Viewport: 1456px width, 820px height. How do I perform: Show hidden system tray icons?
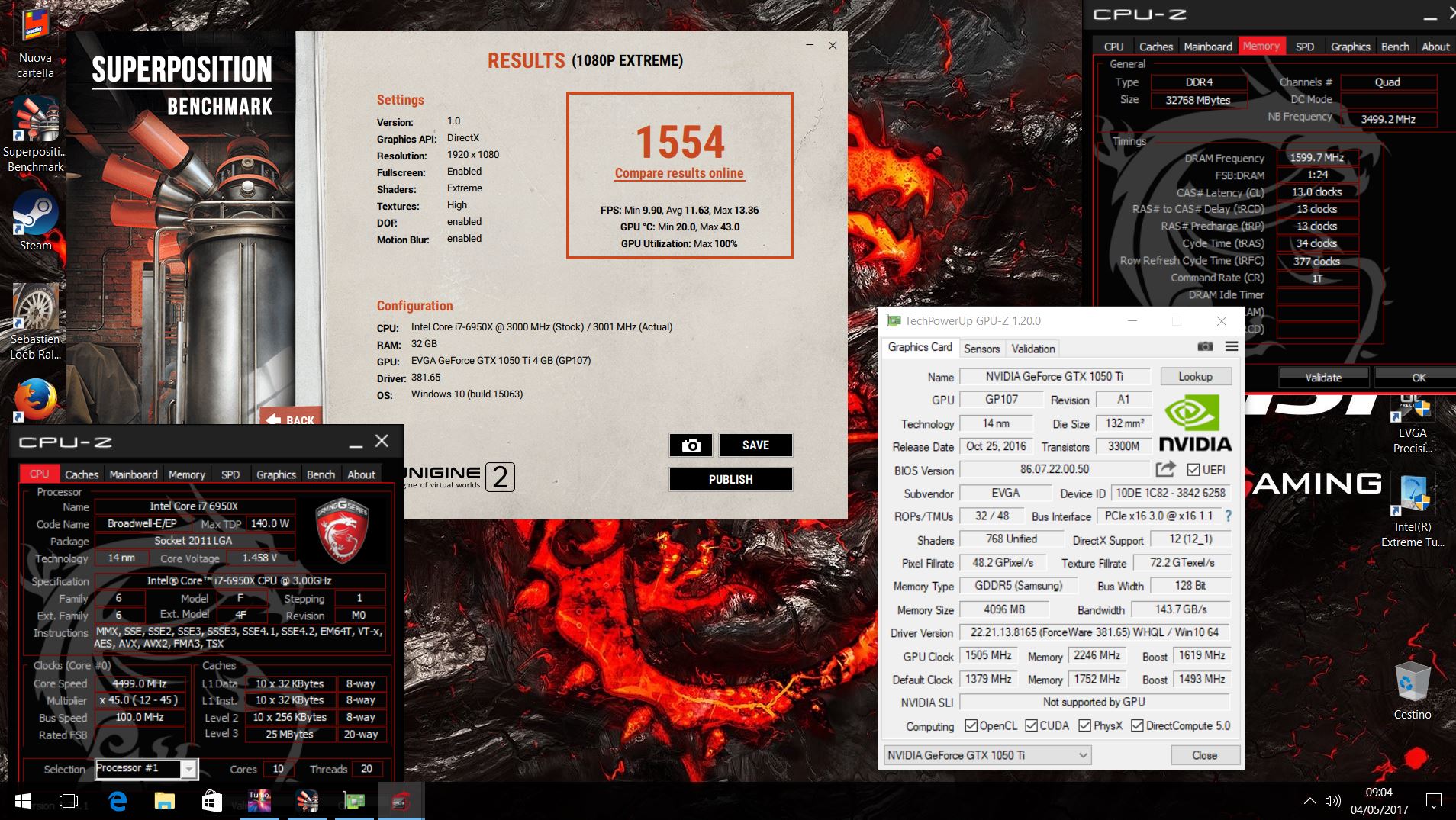click(x=1309, y=801)
